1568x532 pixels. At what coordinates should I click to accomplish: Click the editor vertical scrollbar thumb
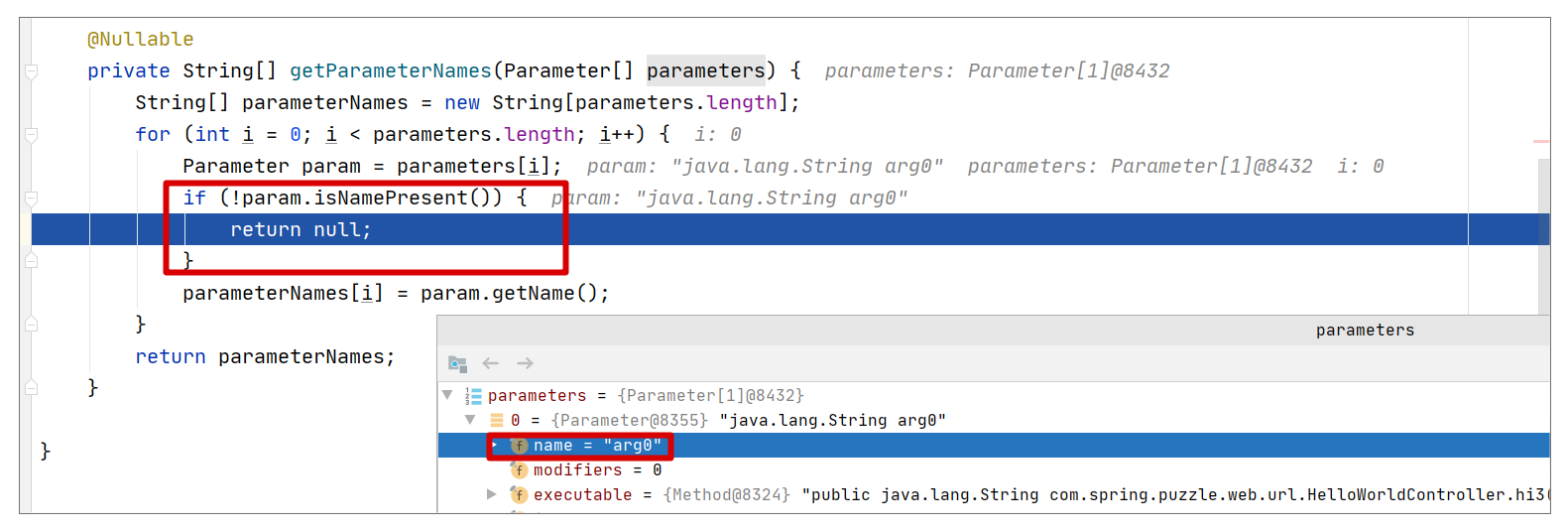[x=1543, y=236]
